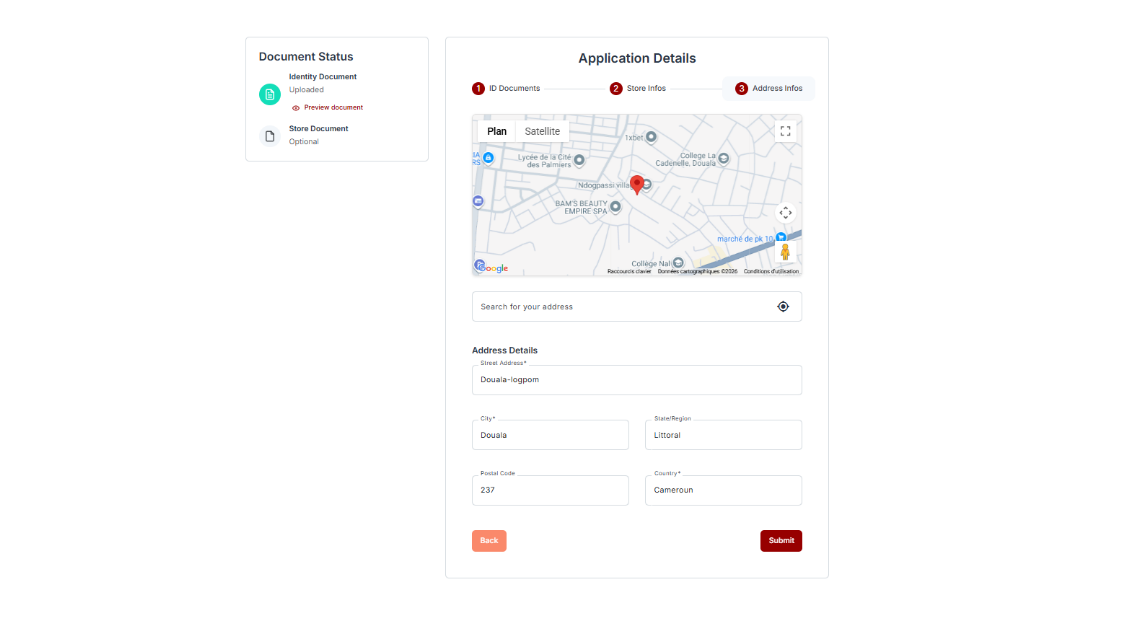Switch the map to Satellite view
Viewport: 1131px width, 630px height.
(542, 131)
